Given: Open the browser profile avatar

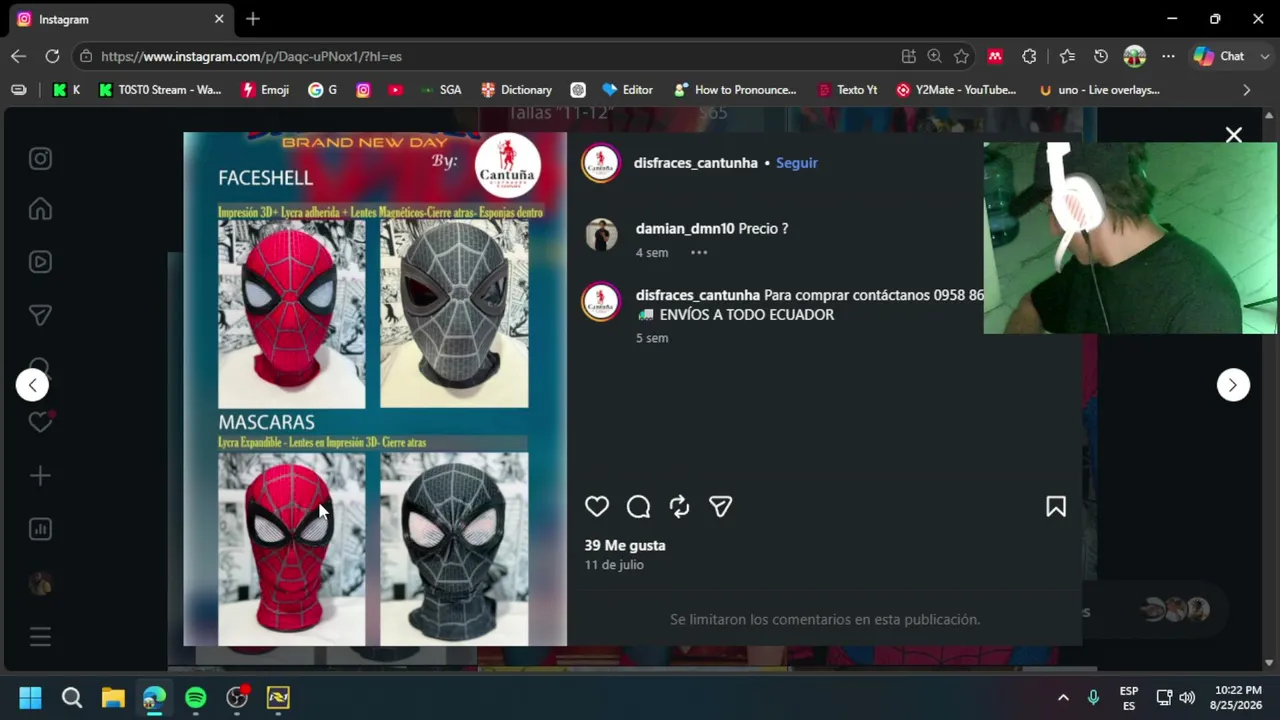Looking at the screenshot, I should pyautogui.click(x=1134, y=56).
